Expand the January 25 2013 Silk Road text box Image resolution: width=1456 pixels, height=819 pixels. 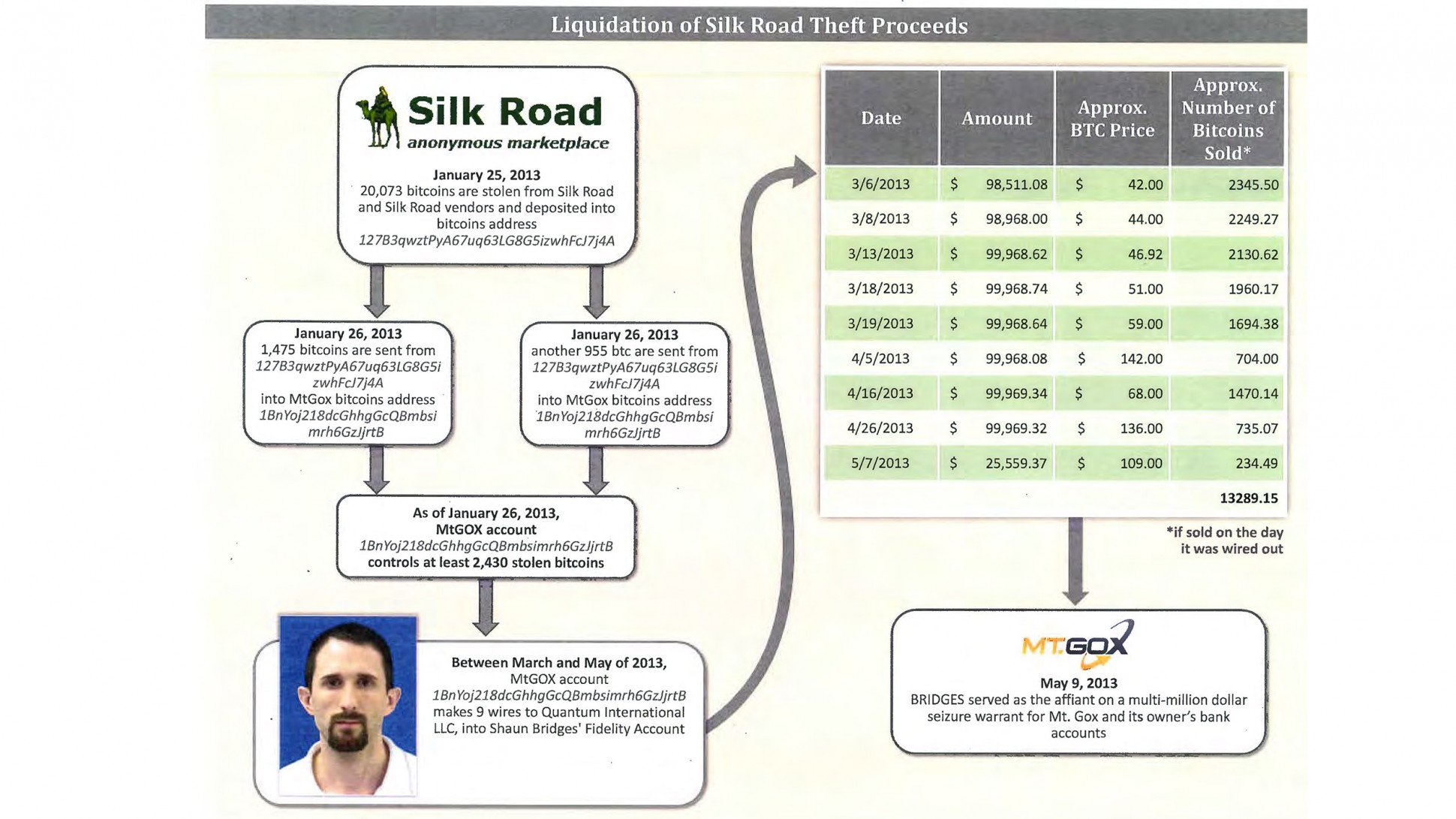(487, 165)
